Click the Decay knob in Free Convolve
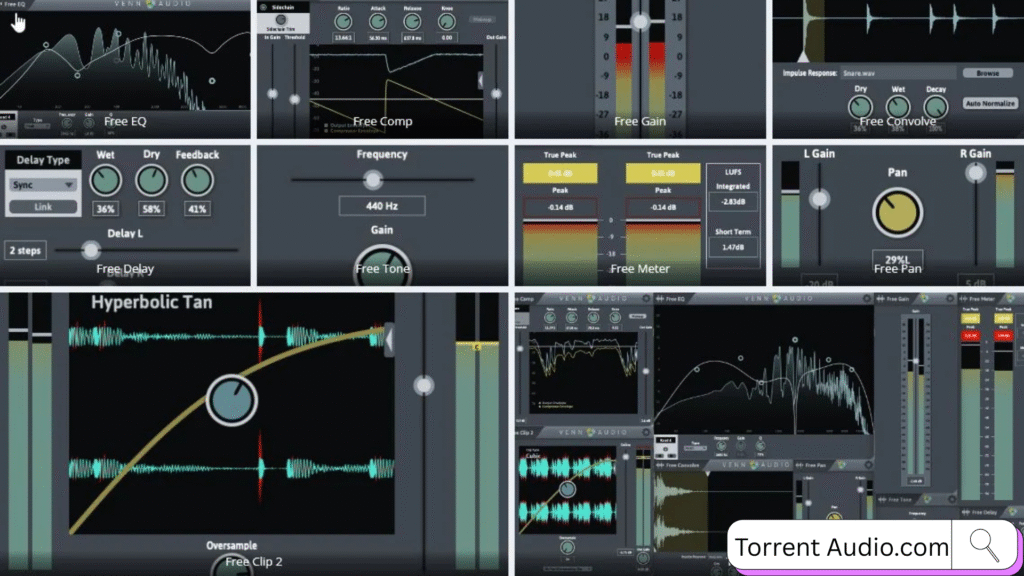 pos(935,106)
